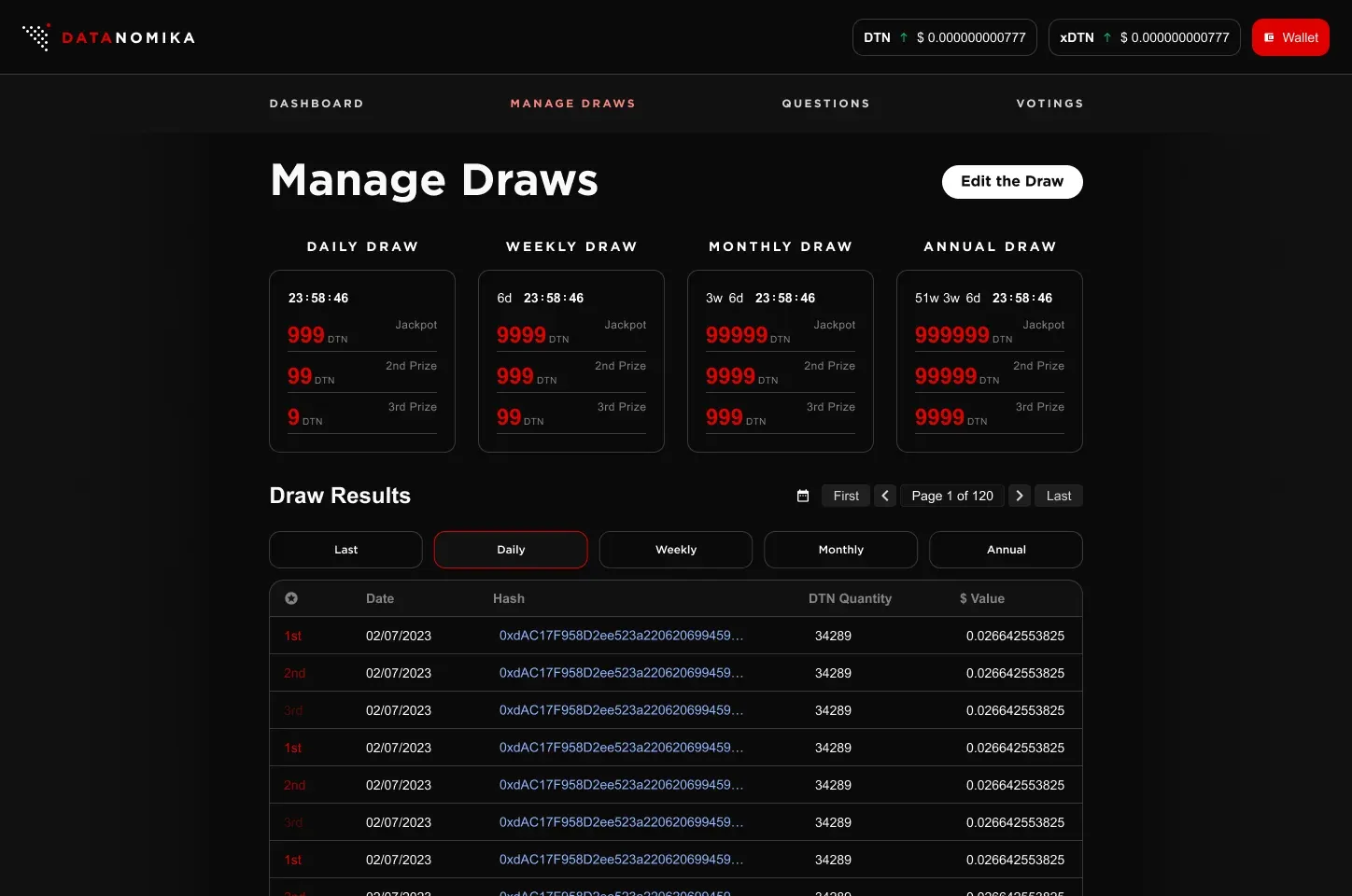This screenshot has height=896, width=1352.
Task: Open the calendar date picker icon
Action: (x=803, y=496)
